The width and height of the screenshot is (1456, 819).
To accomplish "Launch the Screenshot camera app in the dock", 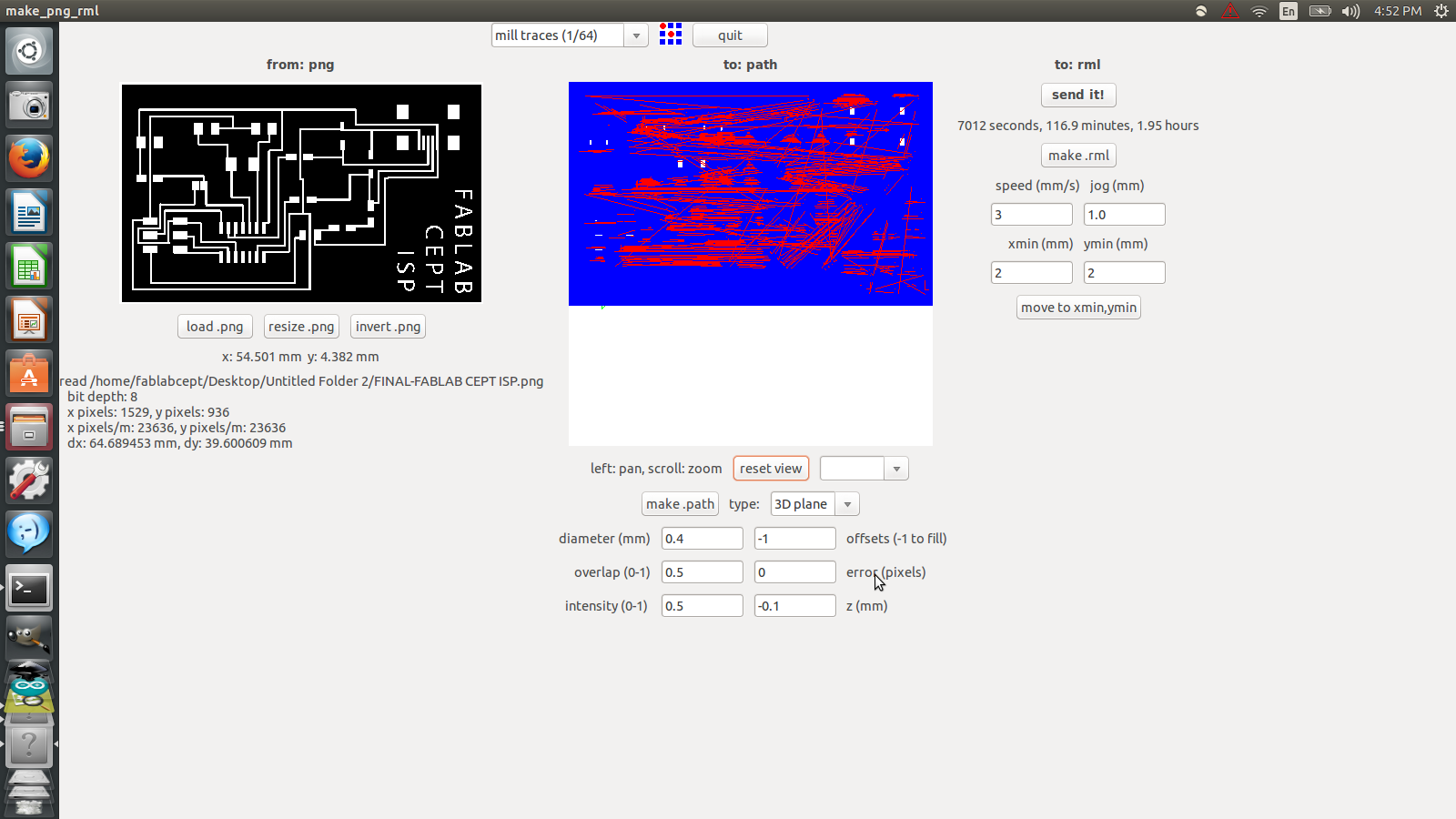I will point(29,105).
